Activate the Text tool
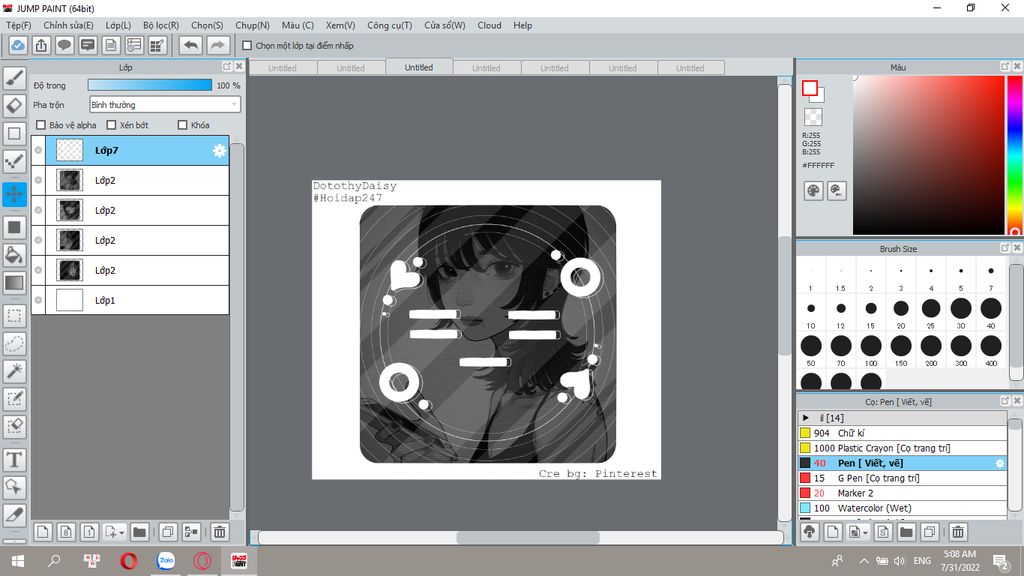1024x576 pixels. 14,460
